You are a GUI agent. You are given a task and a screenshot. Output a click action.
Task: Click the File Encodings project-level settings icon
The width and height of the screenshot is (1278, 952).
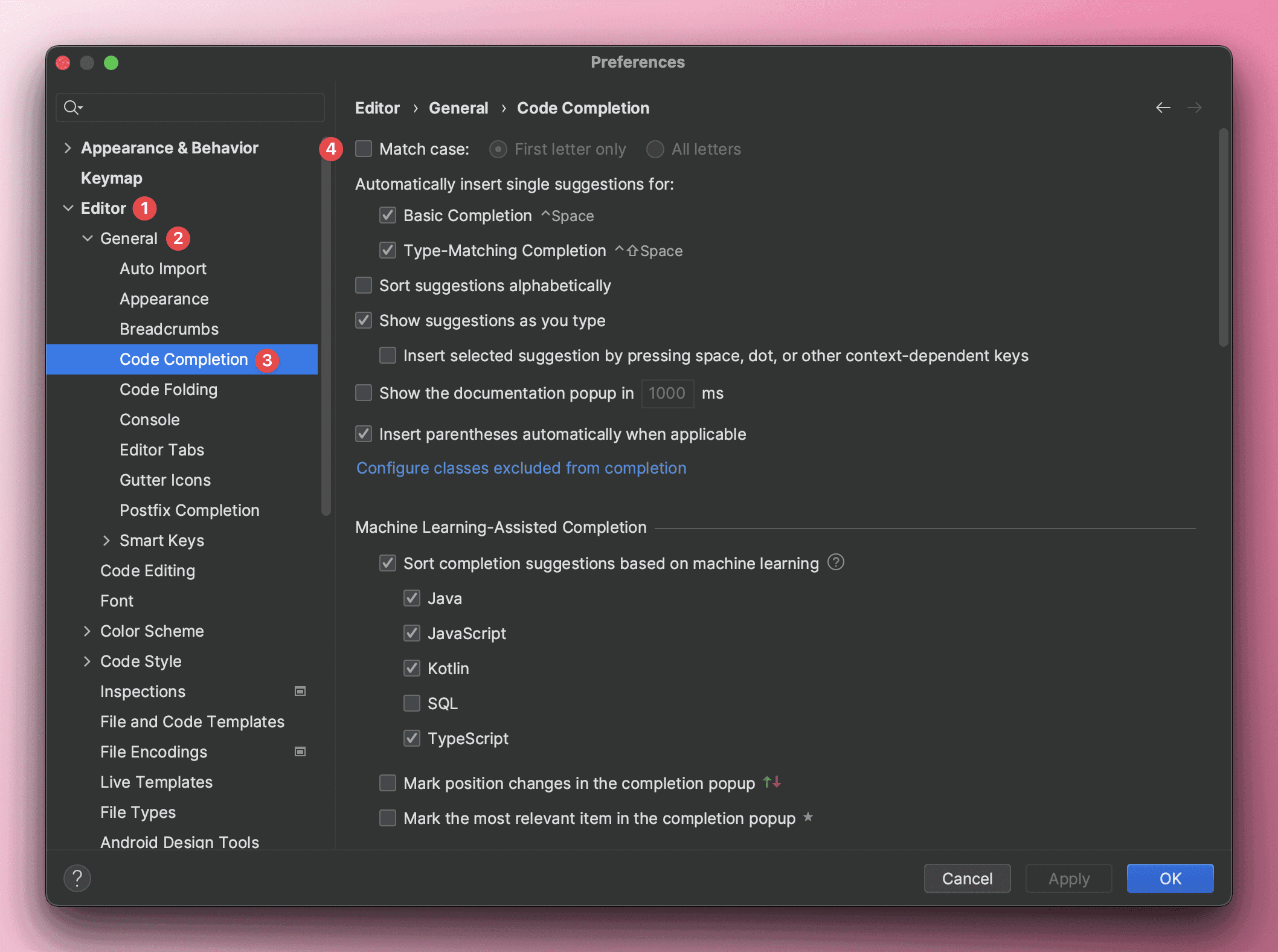(300, 751)
